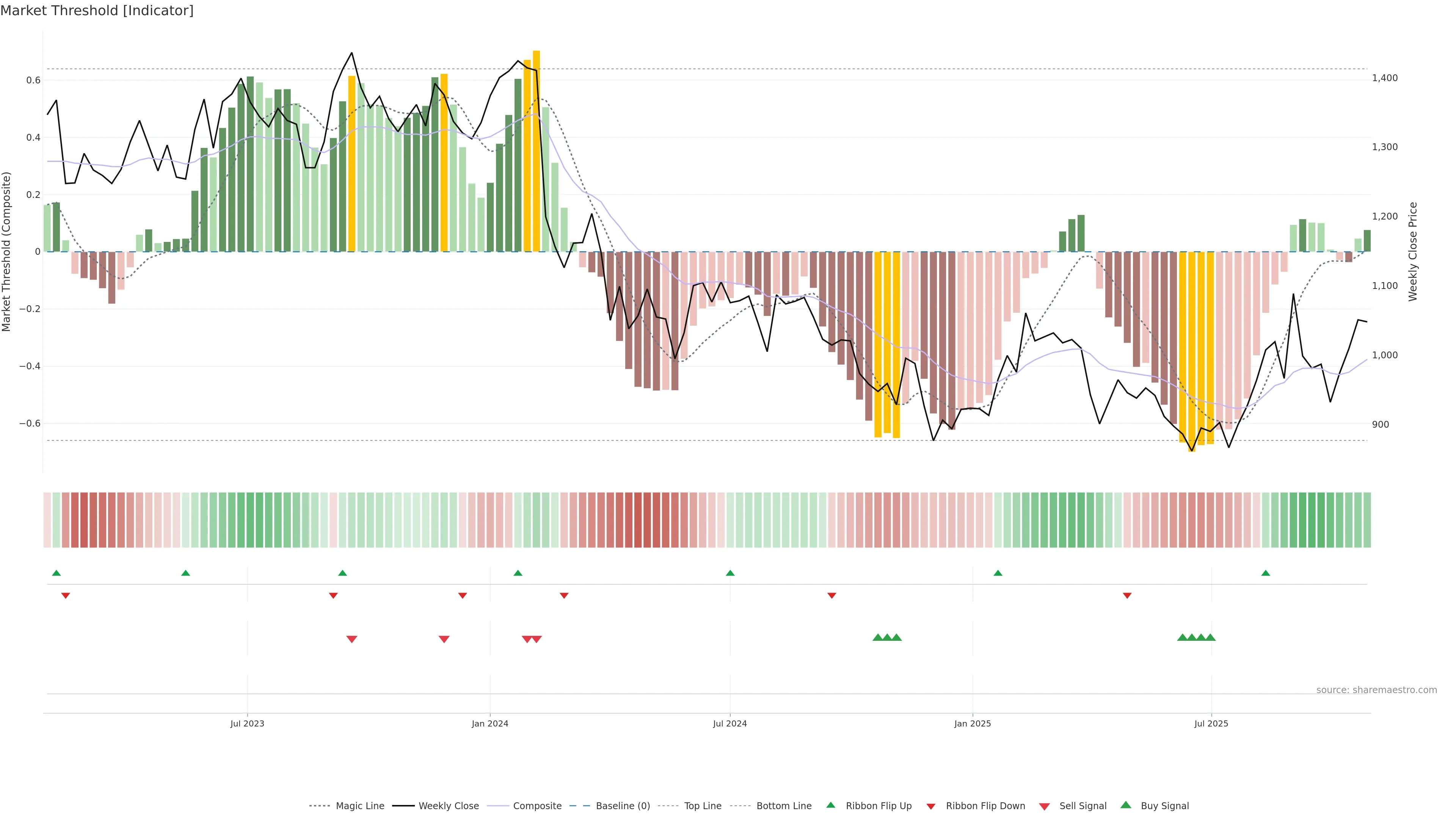The image size is (1456, 819).
Task: Click the Jan 2024 axis label
Action: point(490,723)
